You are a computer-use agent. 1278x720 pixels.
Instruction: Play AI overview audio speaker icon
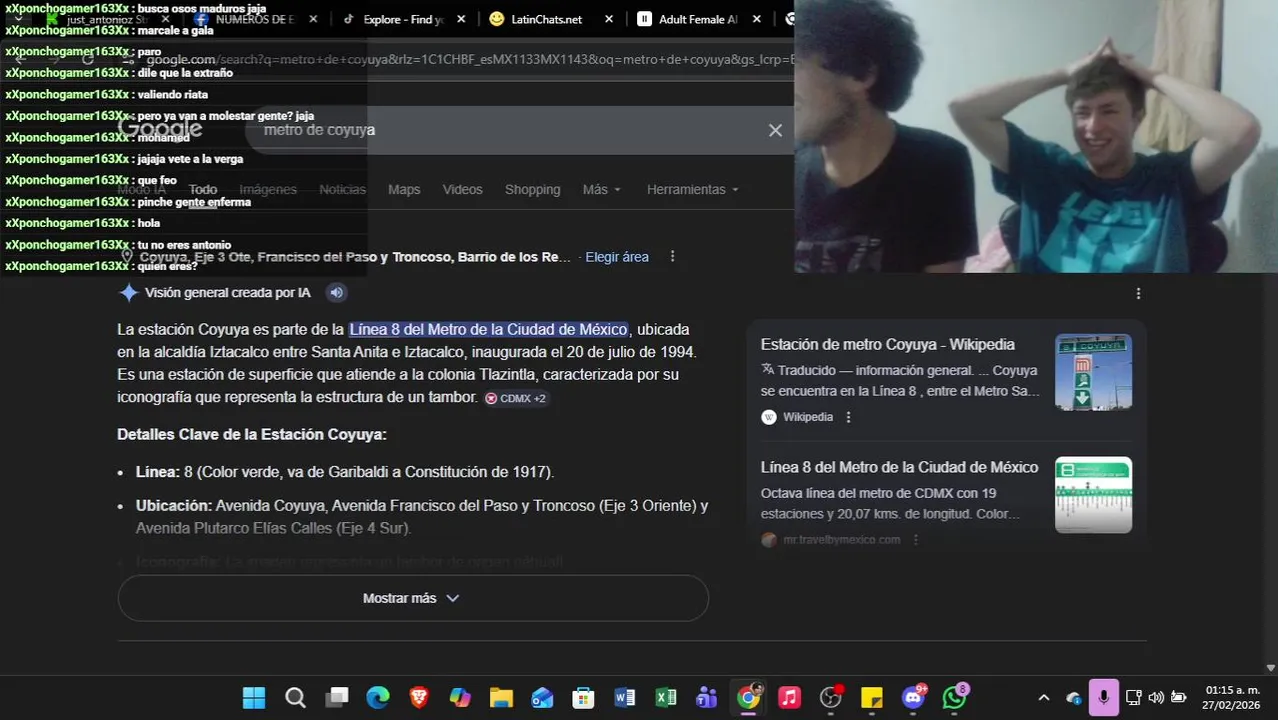[x=336, y=293]
